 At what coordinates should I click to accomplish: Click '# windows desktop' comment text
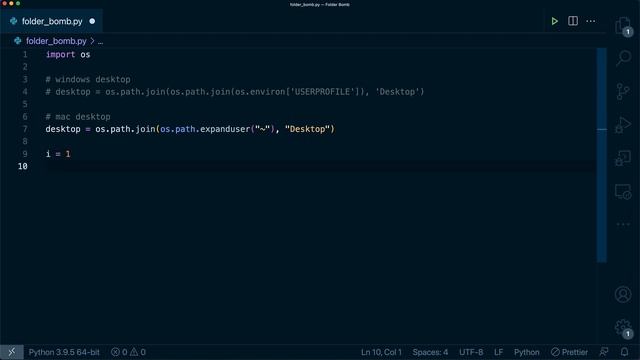tap(88, 79)
